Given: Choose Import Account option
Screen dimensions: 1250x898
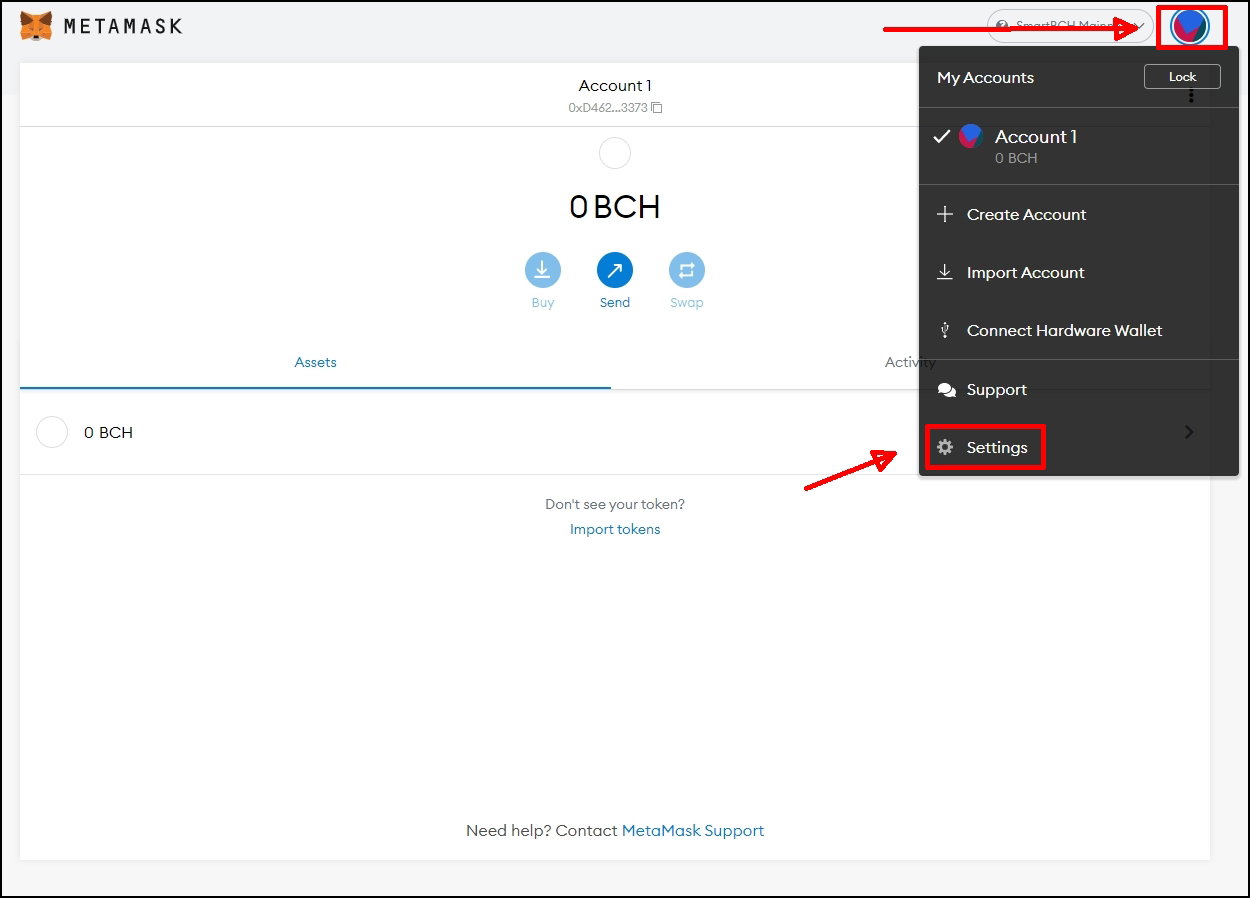Looking at the screenshot, I should coord(1079,272).
